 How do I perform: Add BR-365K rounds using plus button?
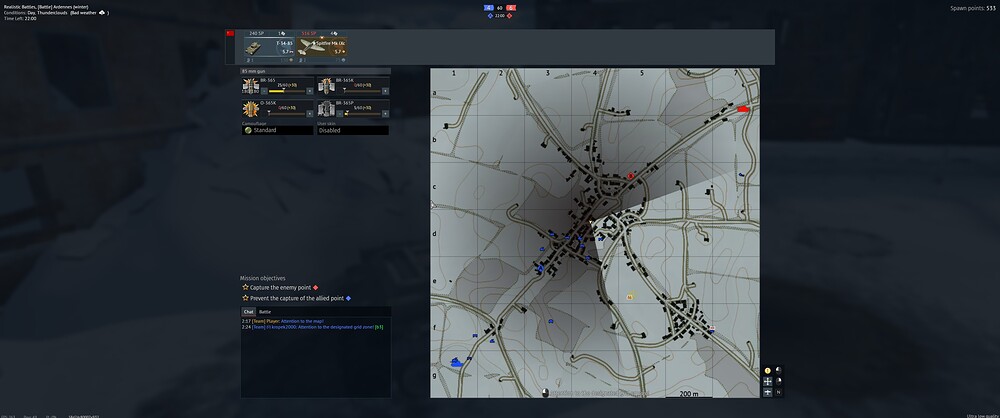[386, 91]
